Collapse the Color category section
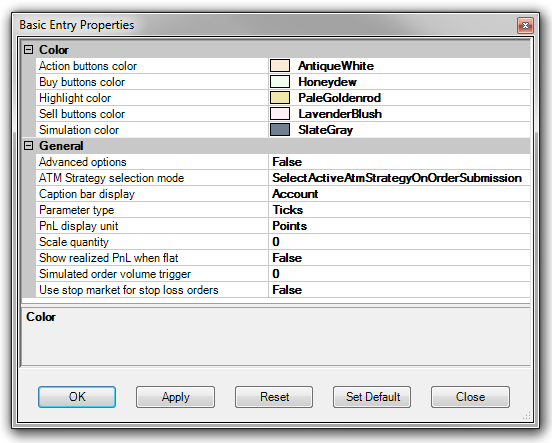 [29, 50]
